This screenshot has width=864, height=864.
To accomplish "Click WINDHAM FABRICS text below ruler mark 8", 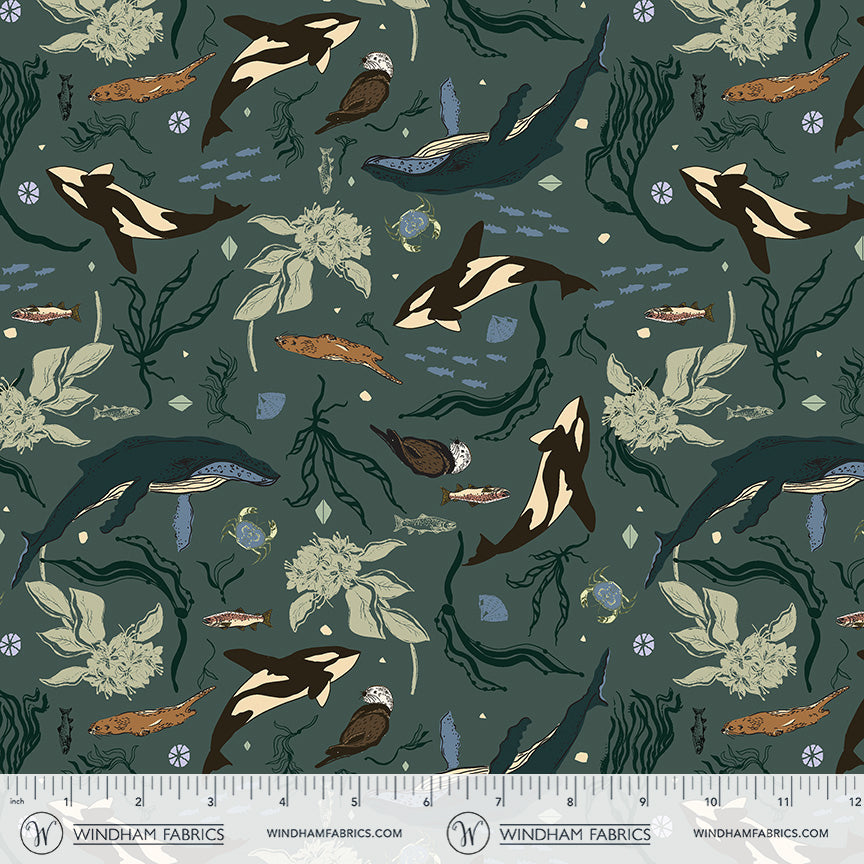I will tap(575, 834).
